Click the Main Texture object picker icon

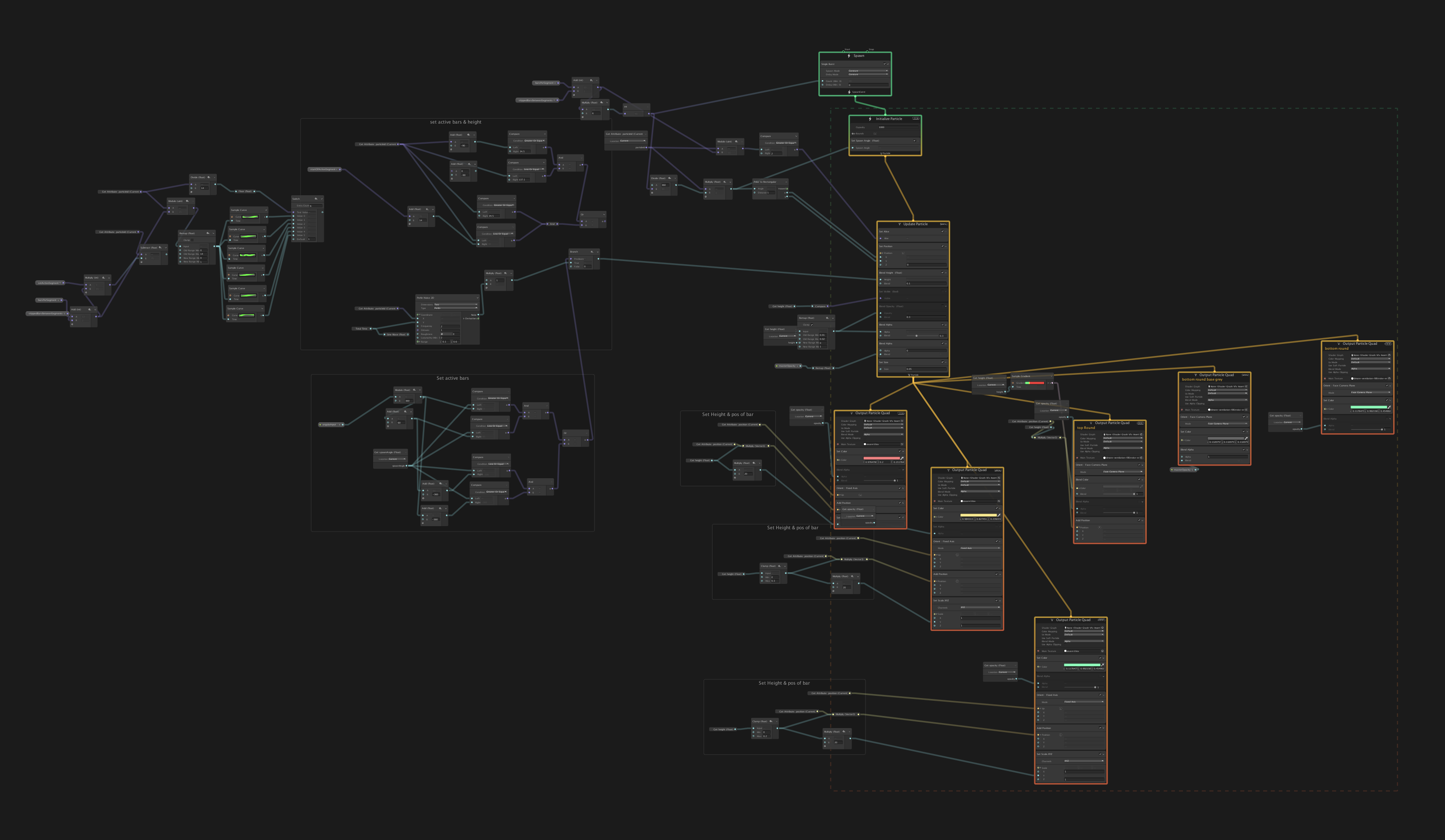[902, 444]
